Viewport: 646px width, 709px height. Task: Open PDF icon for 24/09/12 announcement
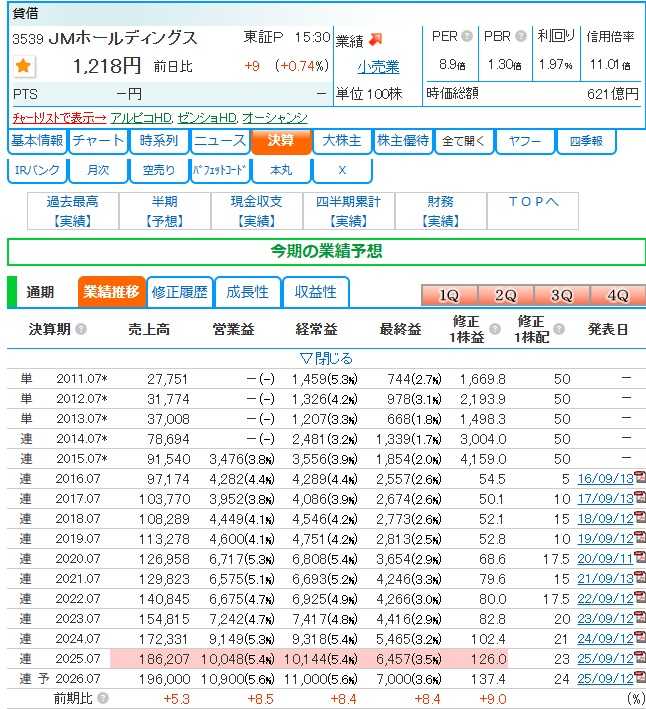coord(640,637)
